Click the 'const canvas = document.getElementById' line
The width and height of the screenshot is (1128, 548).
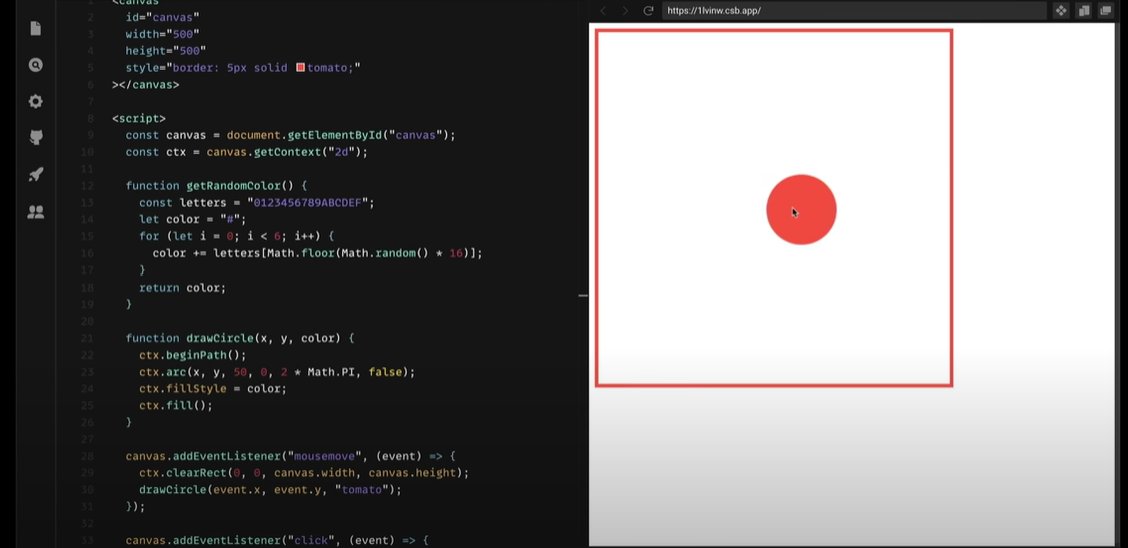click(x=291, y=135)
